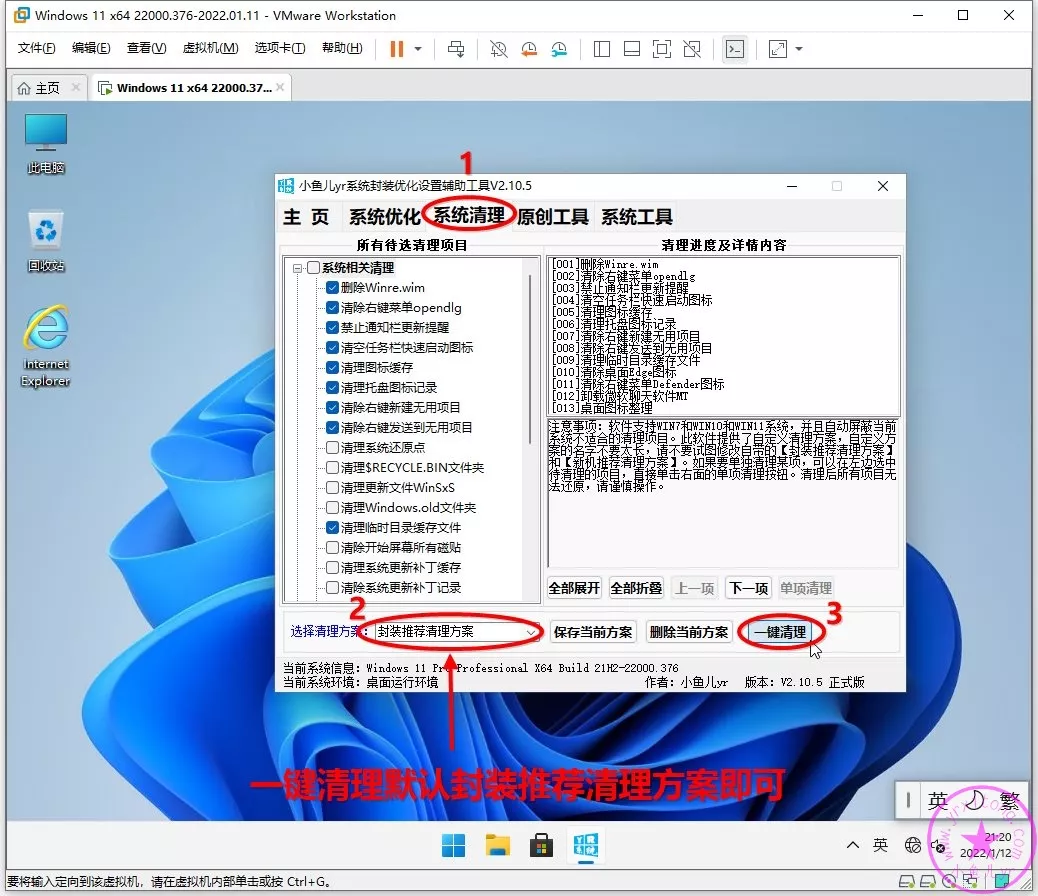Open the Internet Explorer desktop shortcut

[x=46, y=346]
